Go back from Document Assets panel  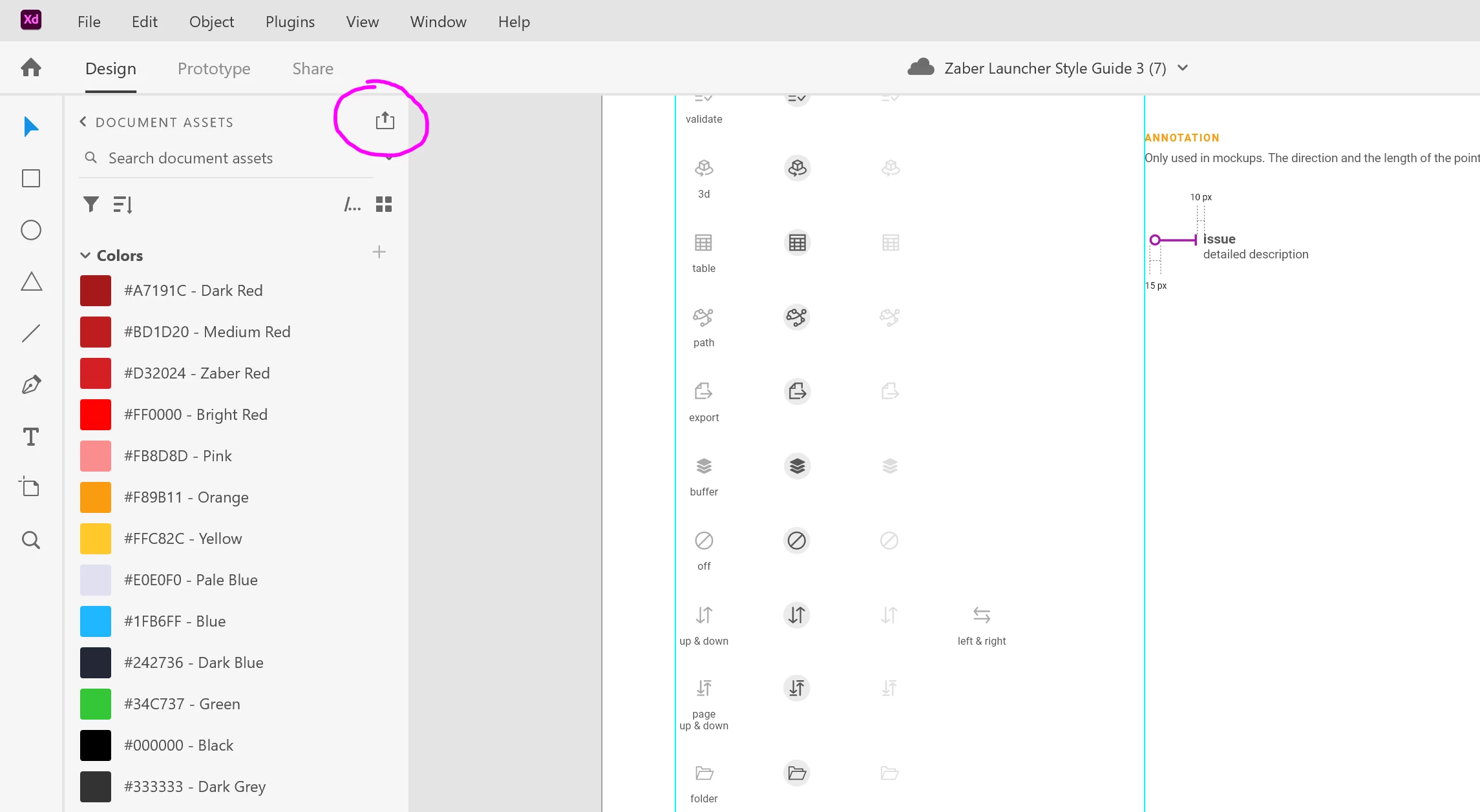tap(83, 122)
